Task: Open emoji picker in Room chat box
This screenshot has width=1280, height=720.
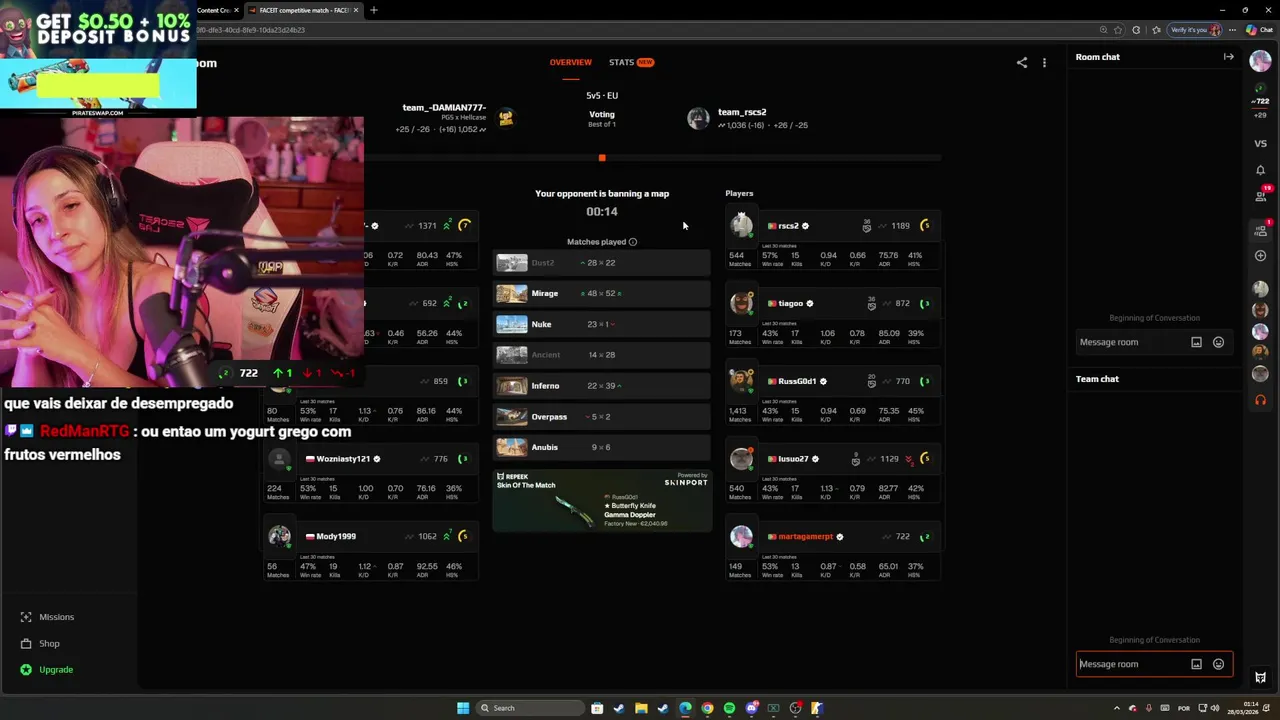Action: (x=1218, y=342)
